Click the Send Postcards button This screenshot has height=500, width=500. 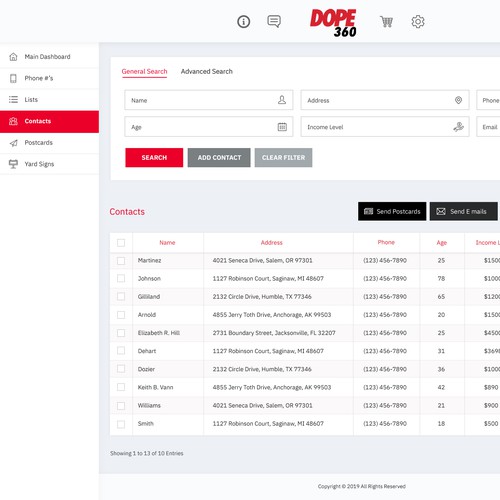click(x=392, y=211)
